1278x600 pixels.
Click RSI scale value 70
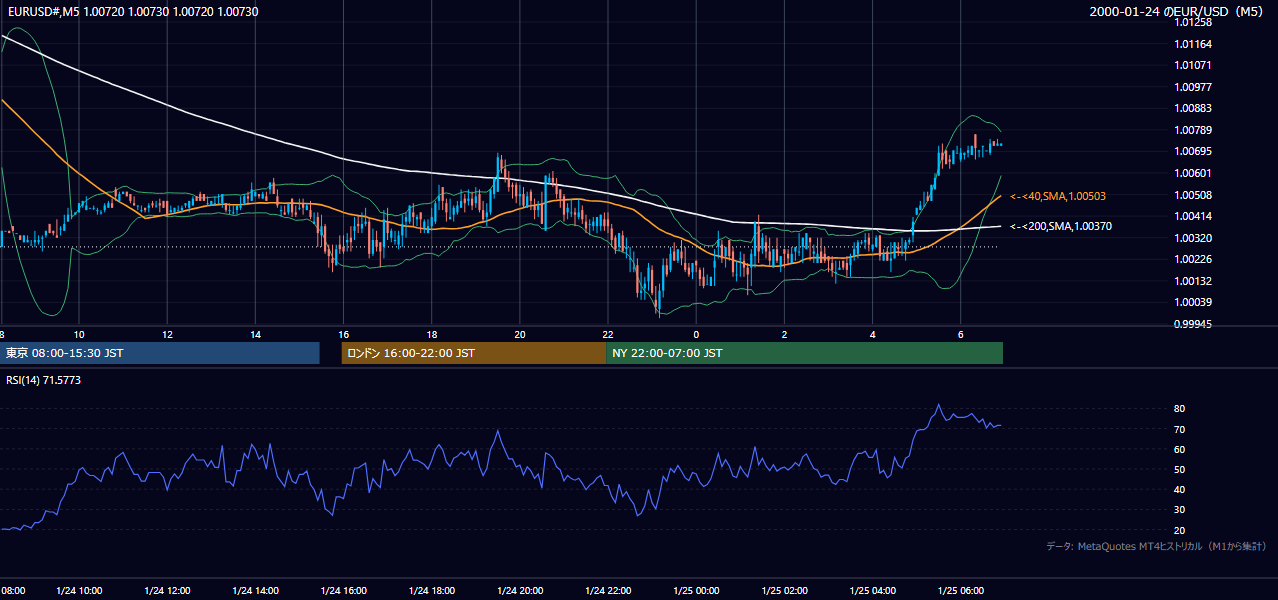pos(1180,429)
